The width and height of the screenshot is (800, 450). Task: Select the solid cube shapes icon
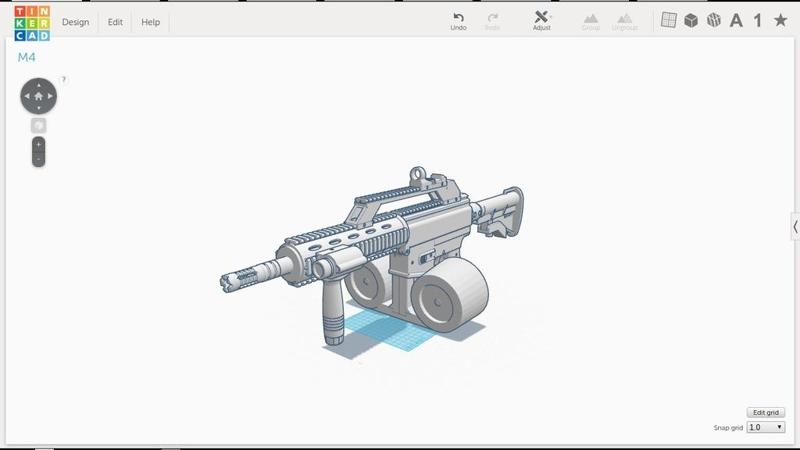click(x=691, y=20)
